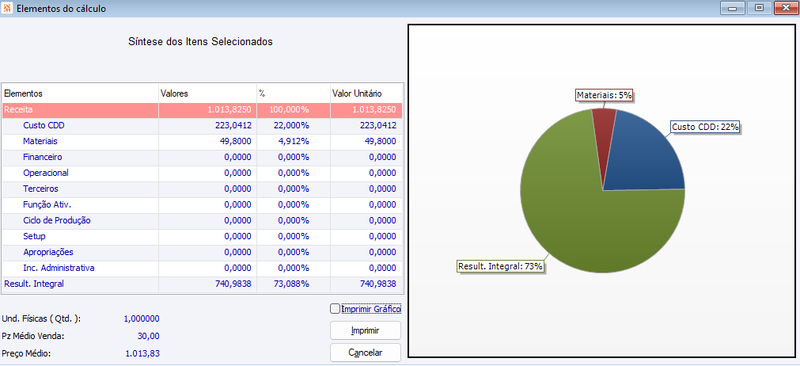Select the Result. Integral row
The width and height of the screenshot is (800, 366).
click(203, 284)
